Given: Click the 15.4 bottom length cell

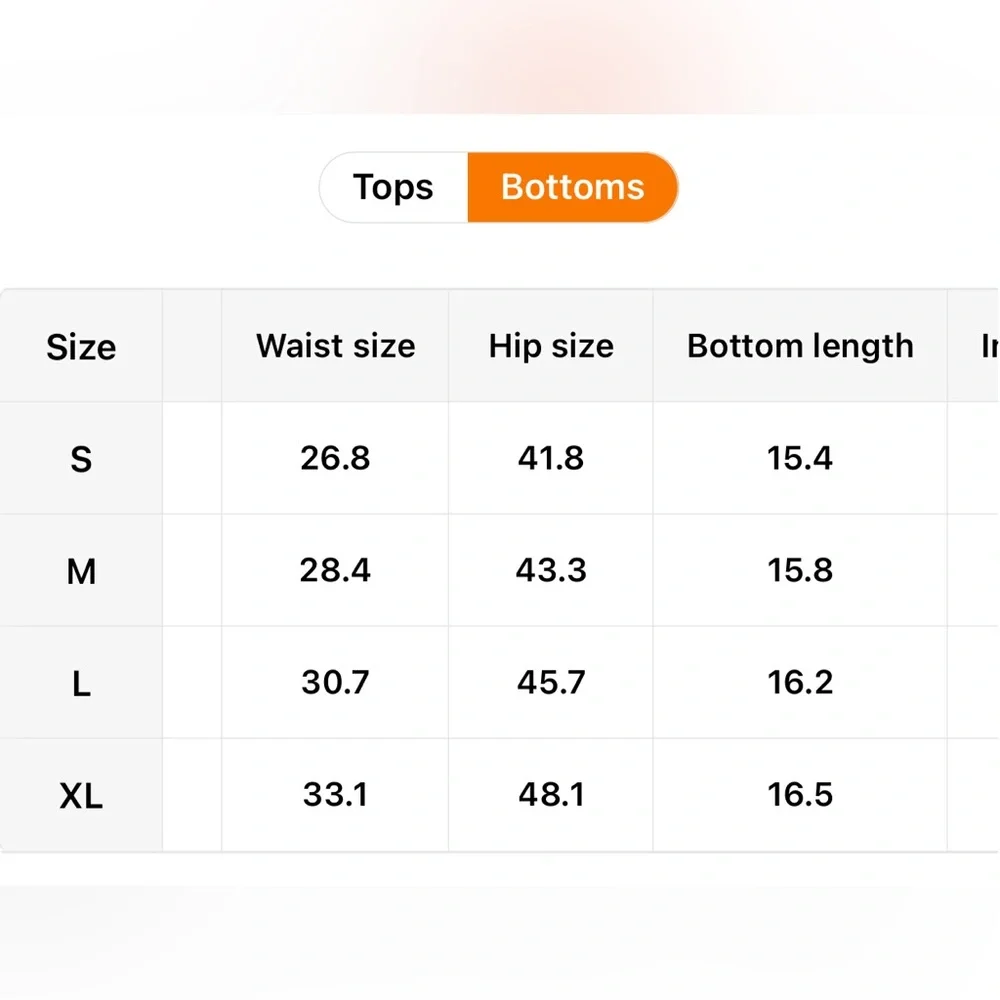Looking at the screenshot, I should (x=800, y=458).
